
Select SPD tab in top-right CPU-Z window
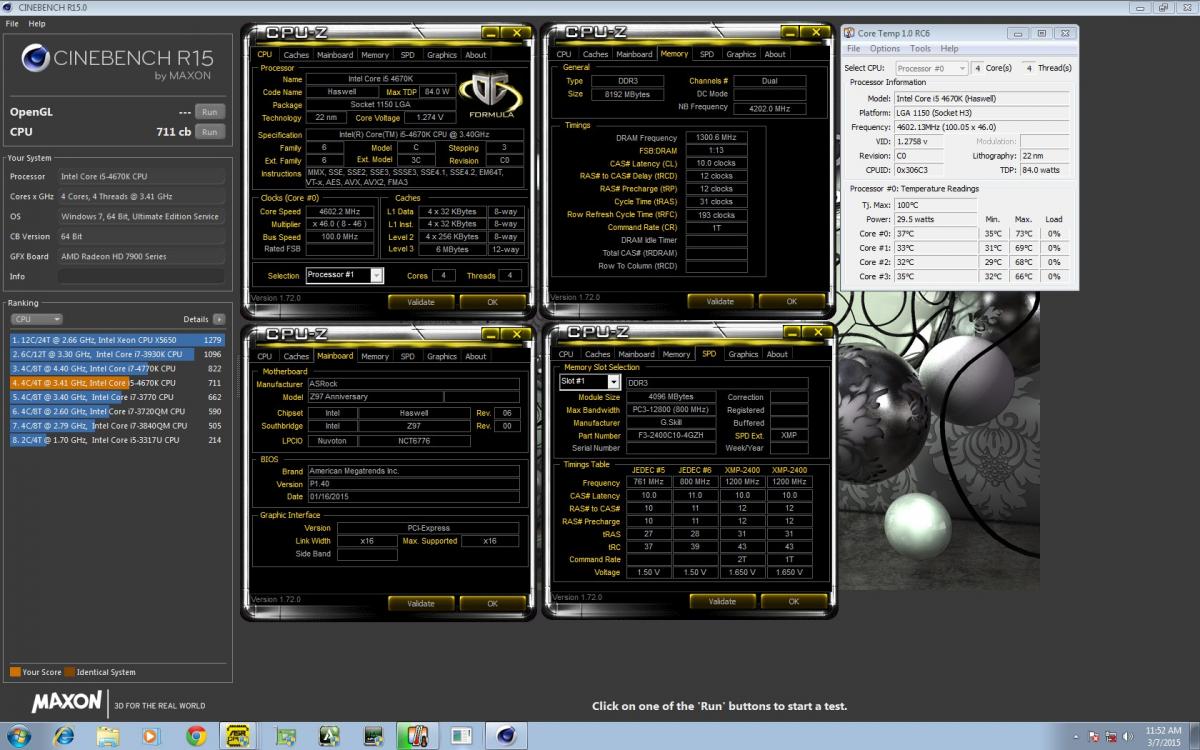click(x=707, y=54)
